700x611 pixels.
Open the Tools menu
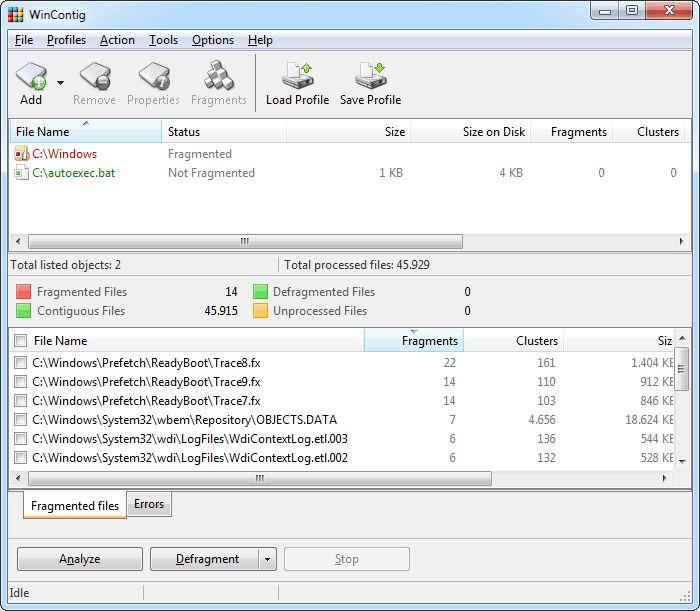pos(163,40)
